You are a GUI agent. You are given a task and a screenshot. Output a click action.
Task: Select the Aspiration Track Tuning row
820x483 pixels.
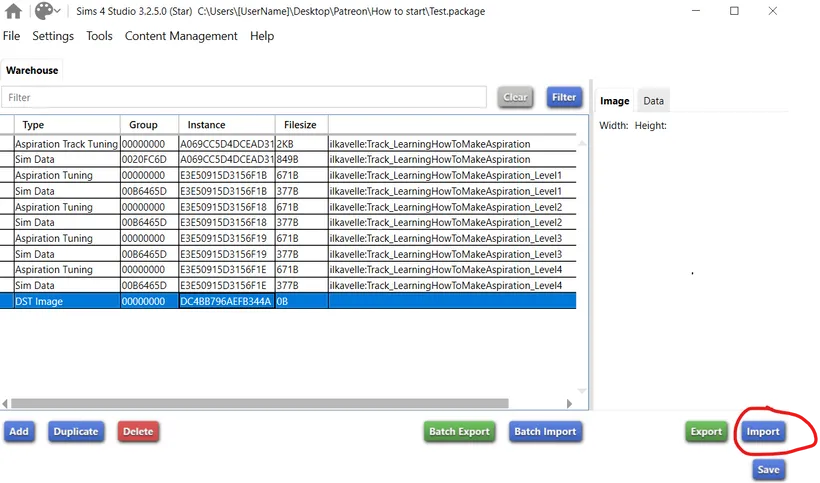click(288, 144)
